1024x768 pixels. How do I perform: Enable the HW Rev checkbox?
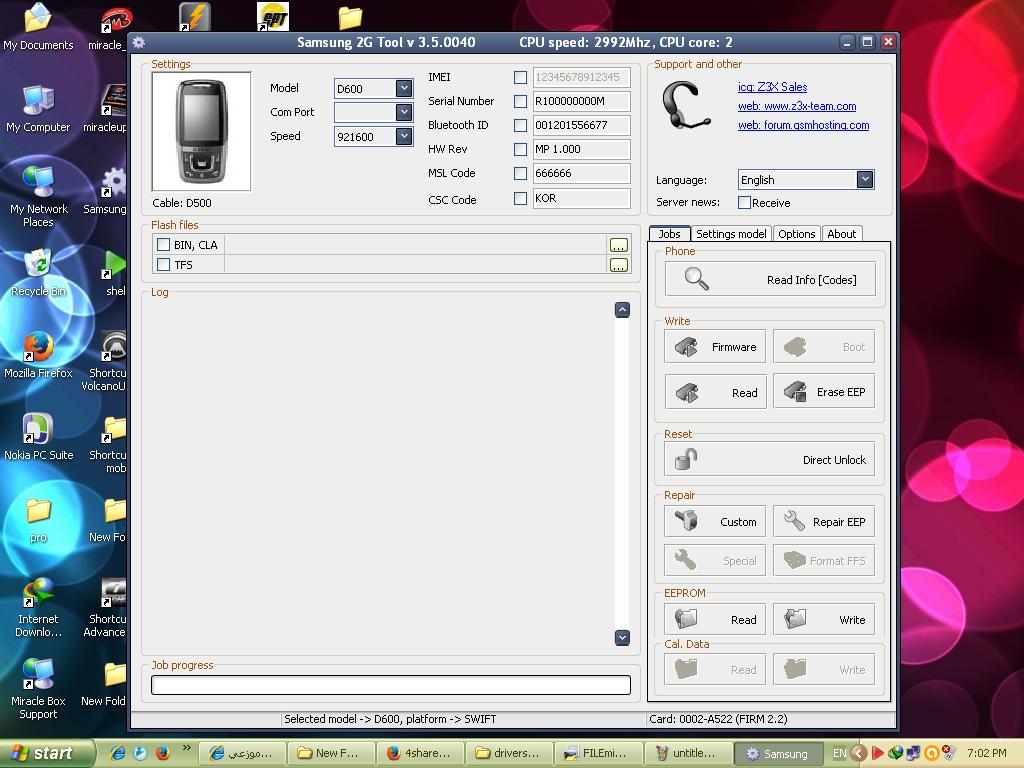pyautogui.click(x=520, y=150)
